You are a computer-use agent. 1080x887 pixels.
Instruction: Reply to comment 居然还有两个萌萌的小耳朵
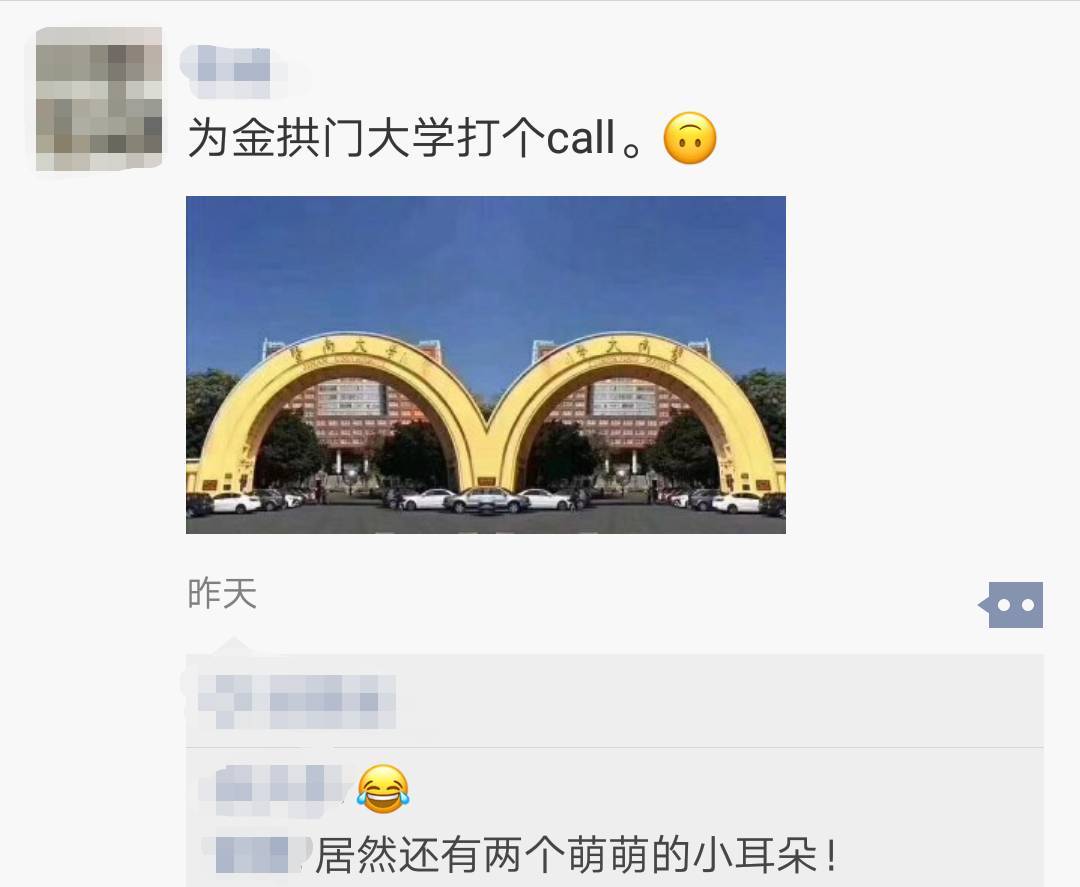tap(576, 855)
